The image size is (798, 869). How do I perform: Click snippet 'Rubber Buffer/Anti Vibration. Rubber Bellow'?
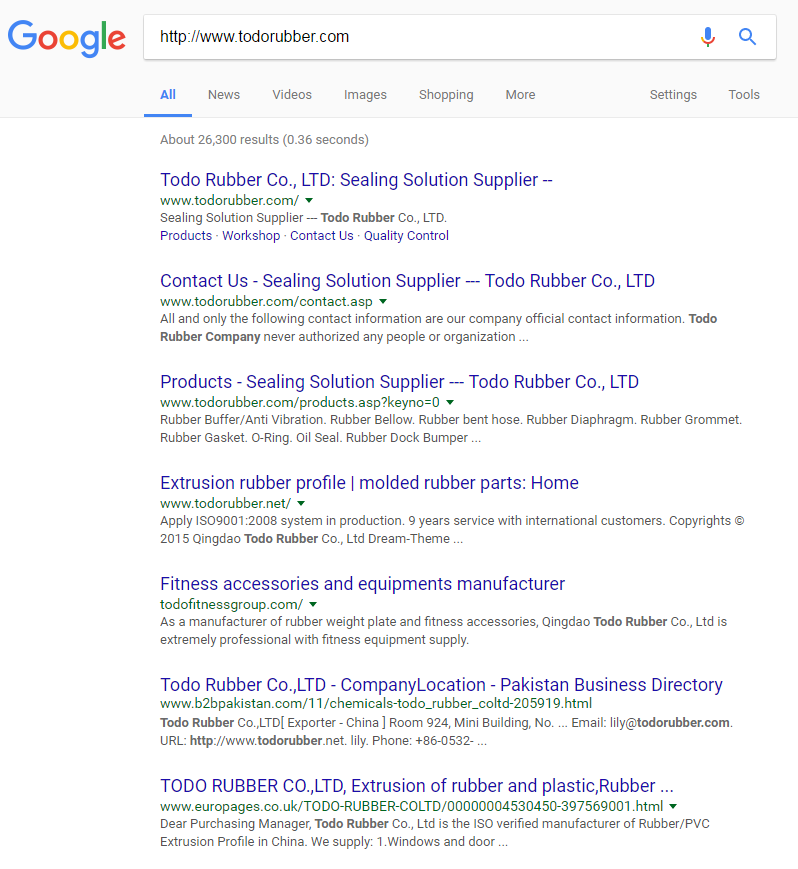click(x=451, y=429)
